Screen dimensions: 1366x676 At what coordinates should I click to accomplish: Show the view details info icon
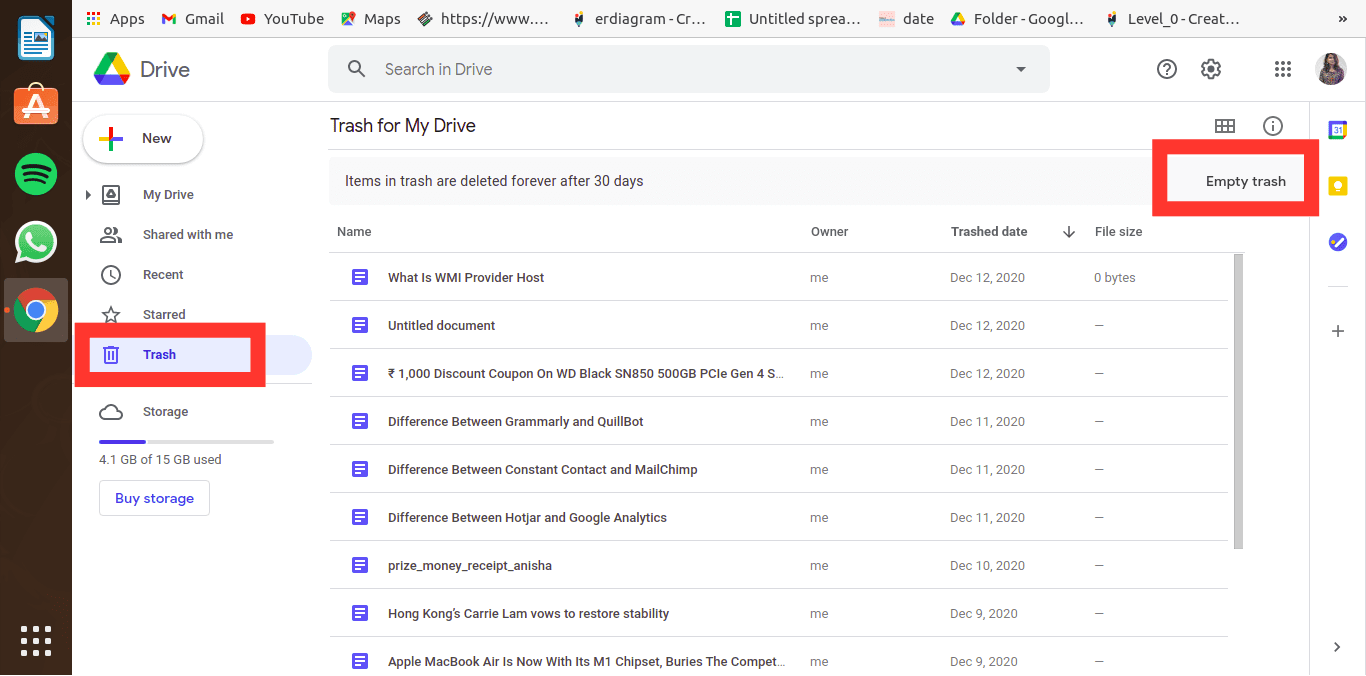[x=1272, y=126]
